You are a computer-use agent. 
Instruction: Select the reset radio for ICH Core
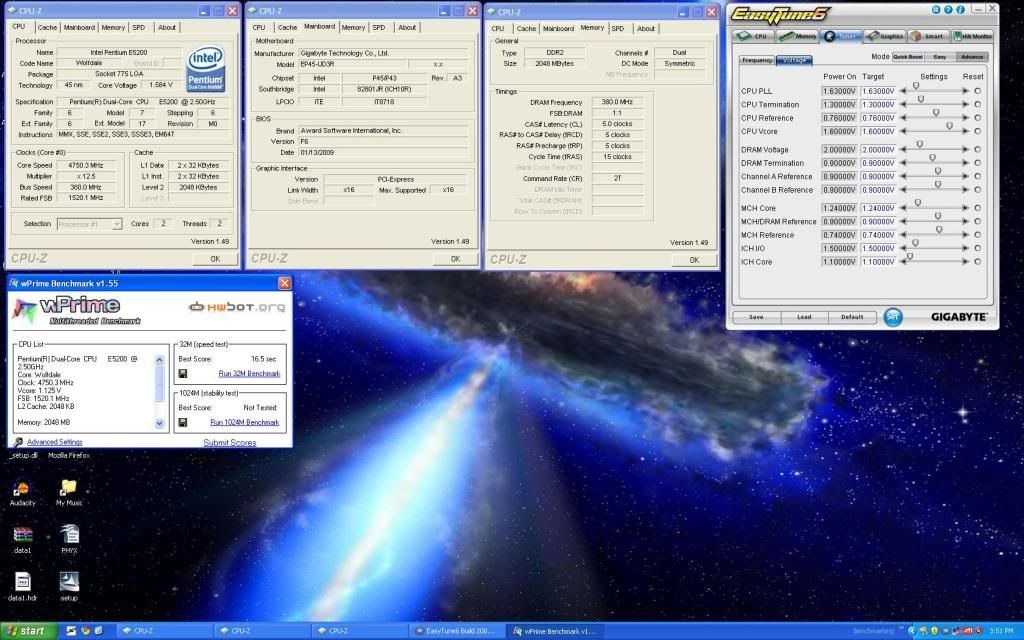point(978,262)
